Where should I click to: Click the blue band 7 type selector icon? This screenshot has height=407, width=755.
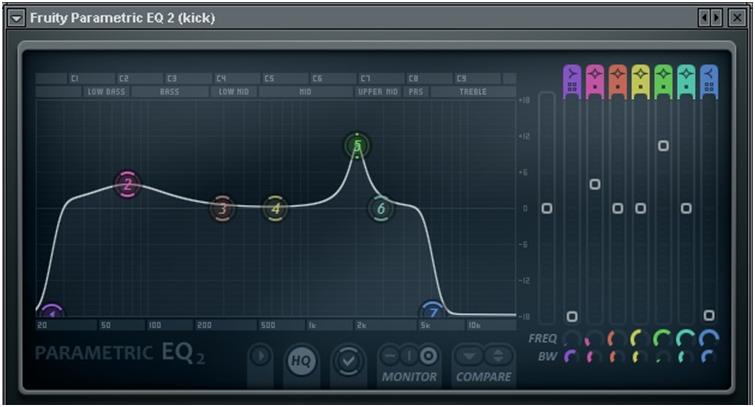[709, 80]
